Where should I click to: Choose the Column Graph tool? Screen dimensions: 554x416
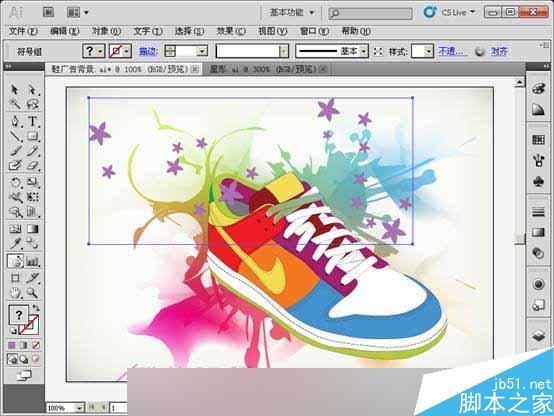[32, 261]
